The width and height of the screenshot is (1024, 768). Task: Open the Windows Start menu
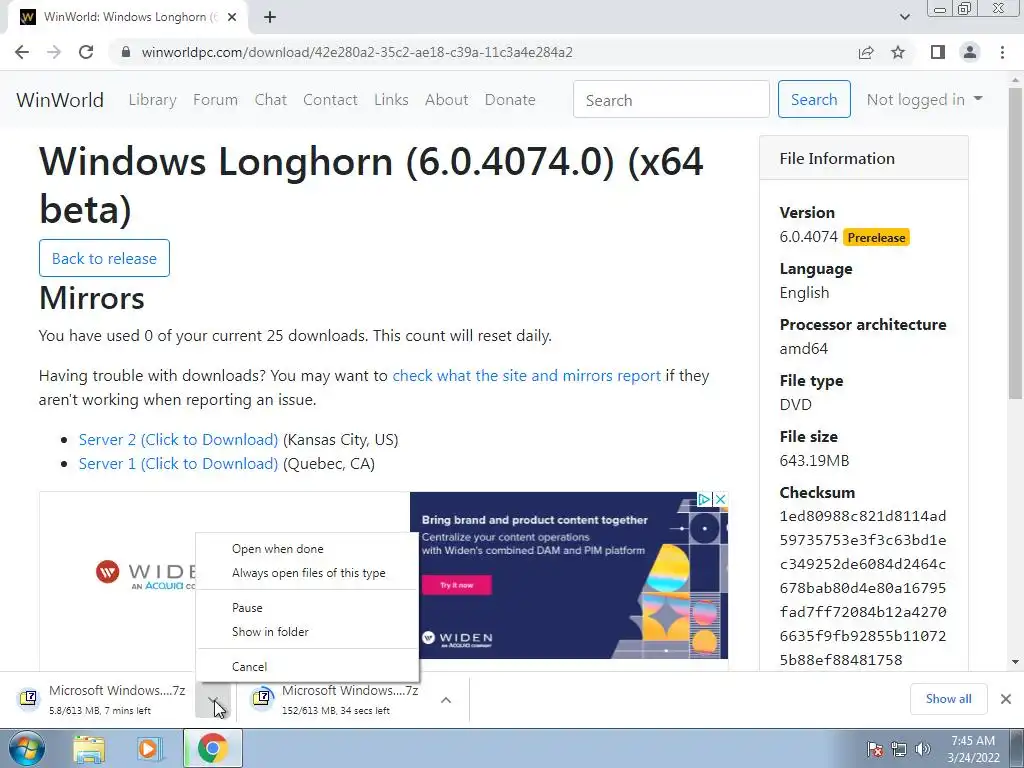[x=27, y=748]
